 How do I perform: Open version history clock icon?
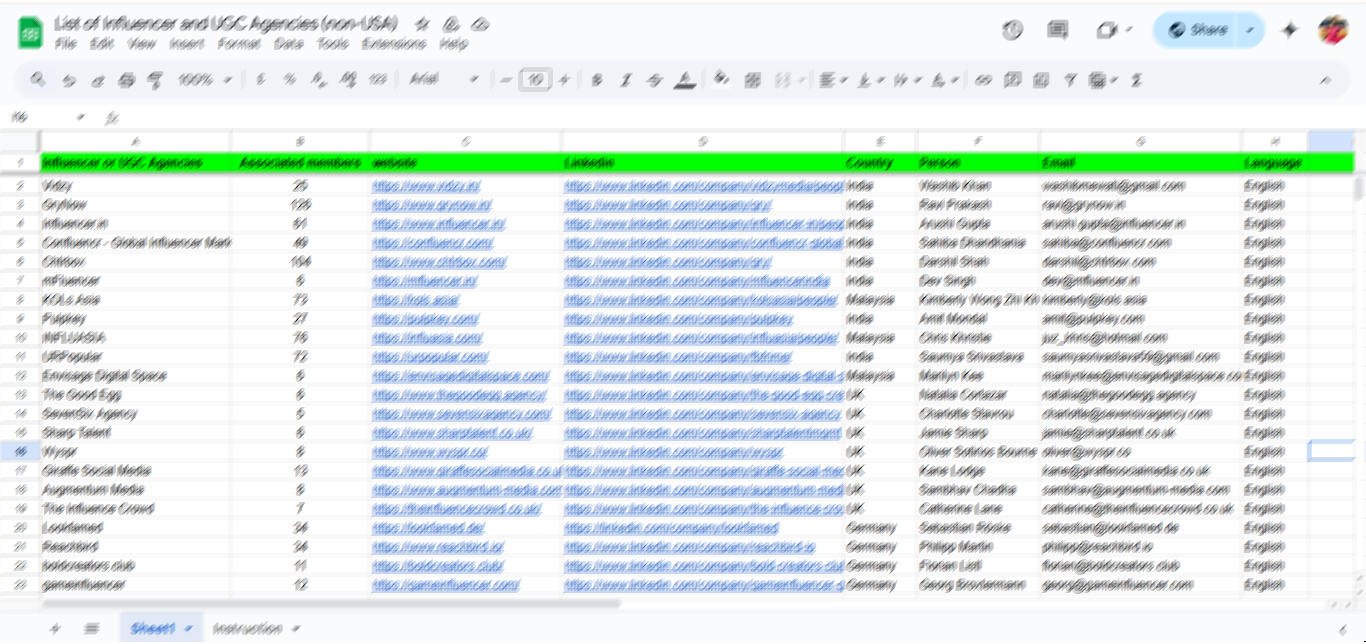[x=1012, y=30]
